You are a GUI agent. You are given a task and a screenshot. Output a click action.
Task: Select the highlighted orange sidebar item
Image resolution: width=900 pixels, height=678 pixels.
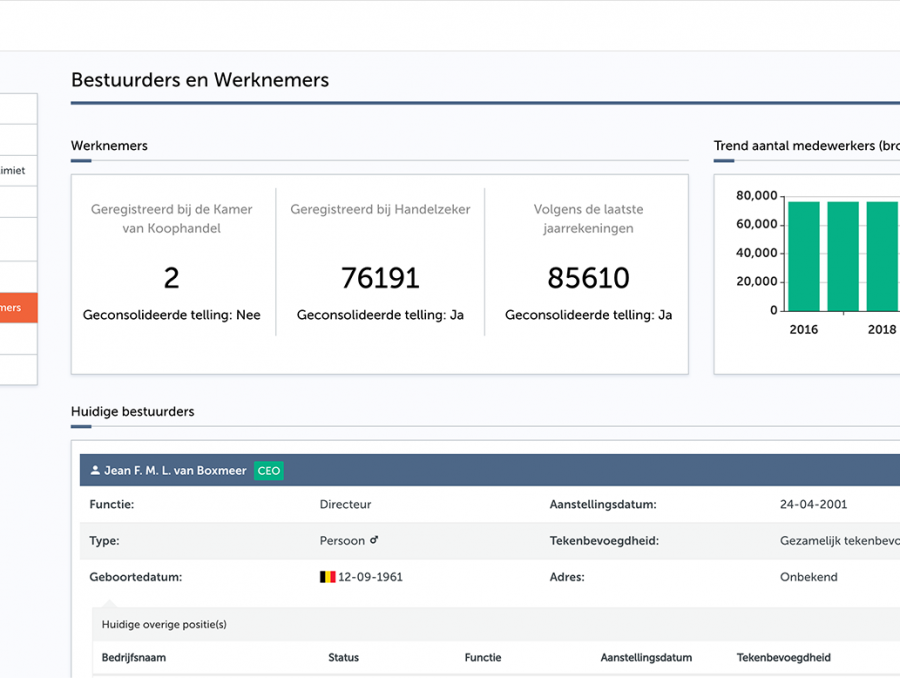[18, 308]
